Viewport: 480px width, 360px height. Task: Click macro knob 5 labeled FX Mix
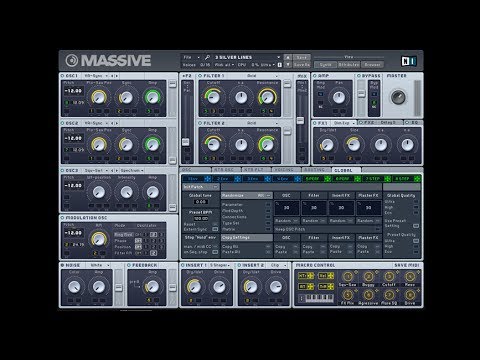point(348,295)
